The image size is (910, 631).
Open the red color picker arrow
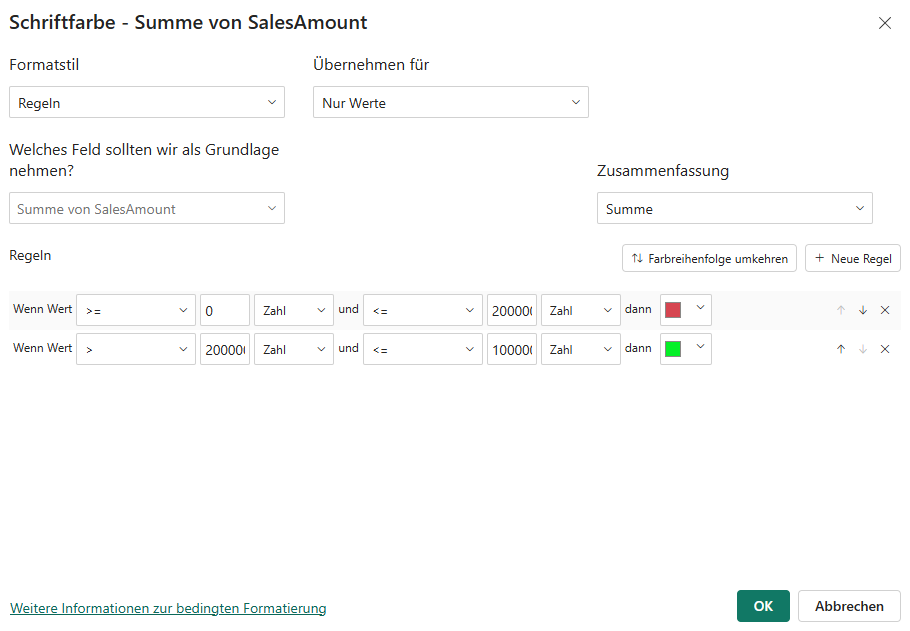click(698, 310)
